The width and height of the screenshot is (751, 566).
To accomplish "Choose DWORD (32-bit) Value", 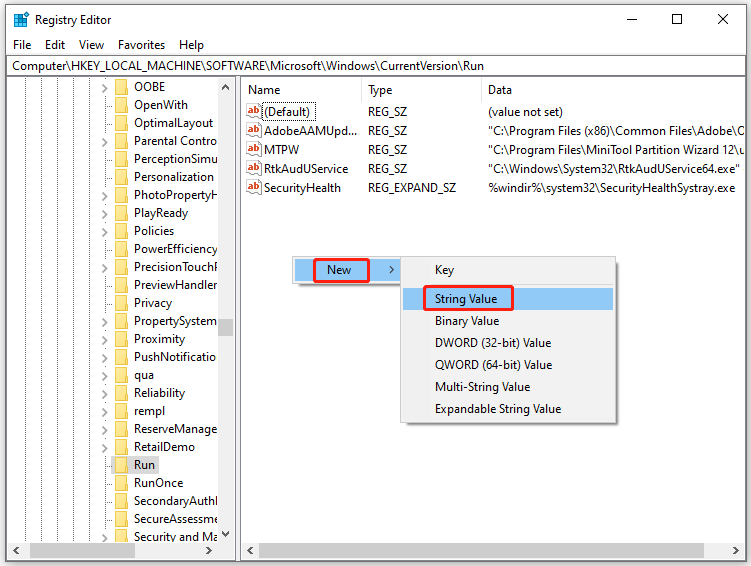I will point(508,343).
